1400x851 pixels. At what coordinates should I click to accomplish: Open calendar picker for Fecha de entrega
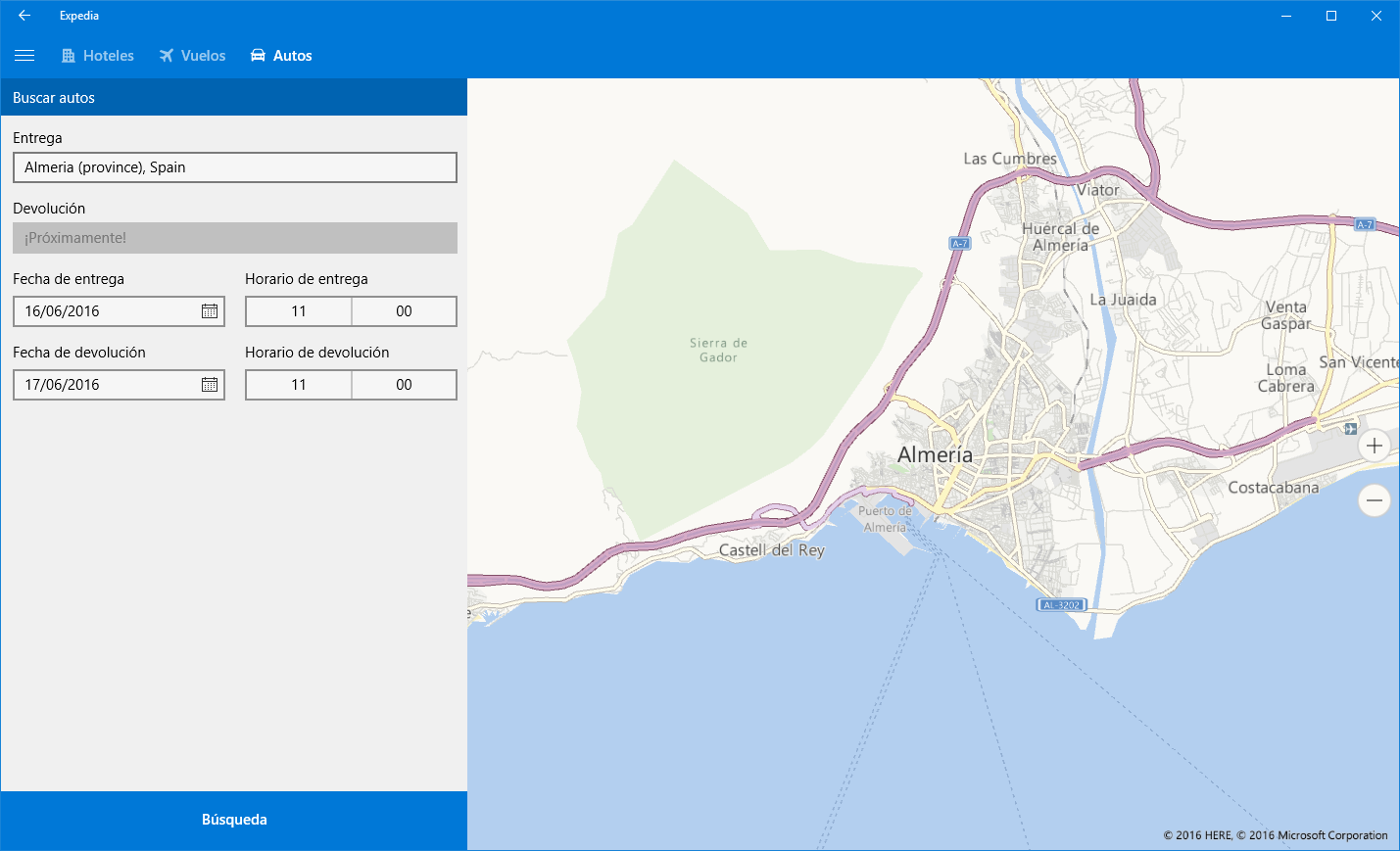coord(210,311)
